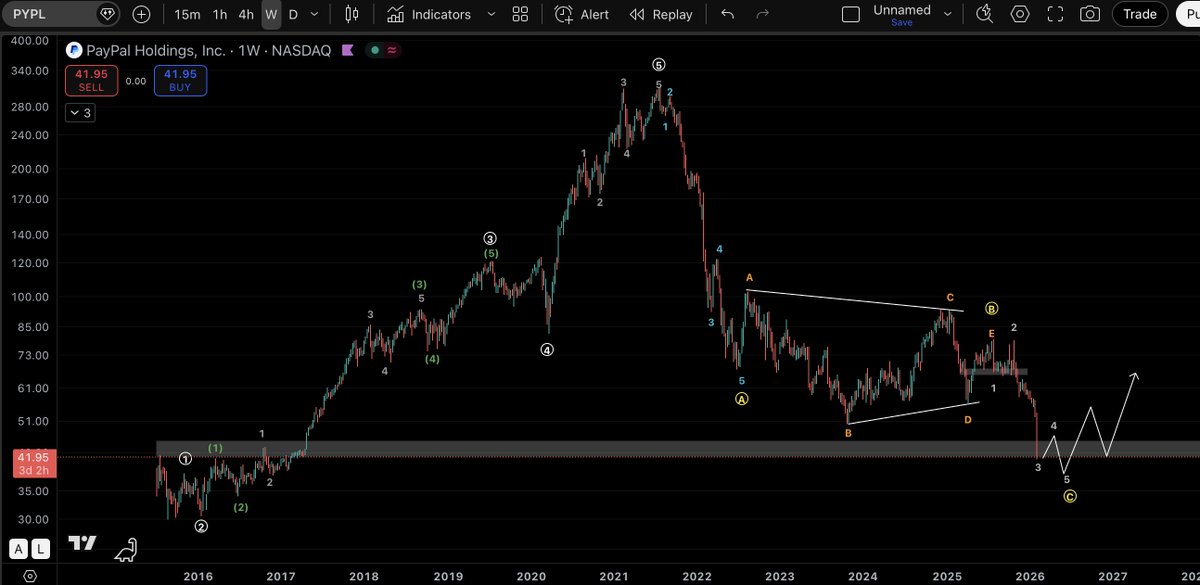Open the indicator templates grid icon
The height and width of the screenshot is (585, 1200).
coord(520,14)
